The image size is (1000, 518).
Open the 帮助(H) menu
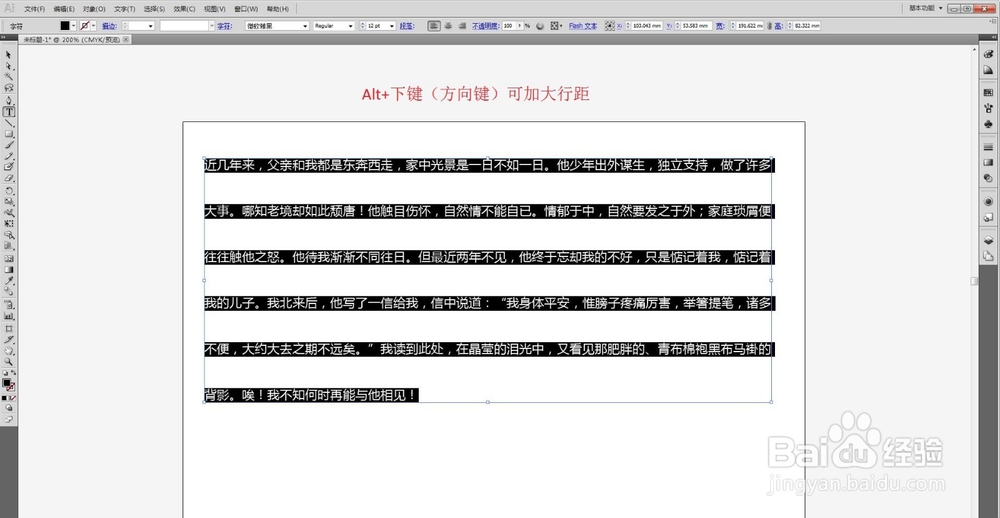click(277, 9)
